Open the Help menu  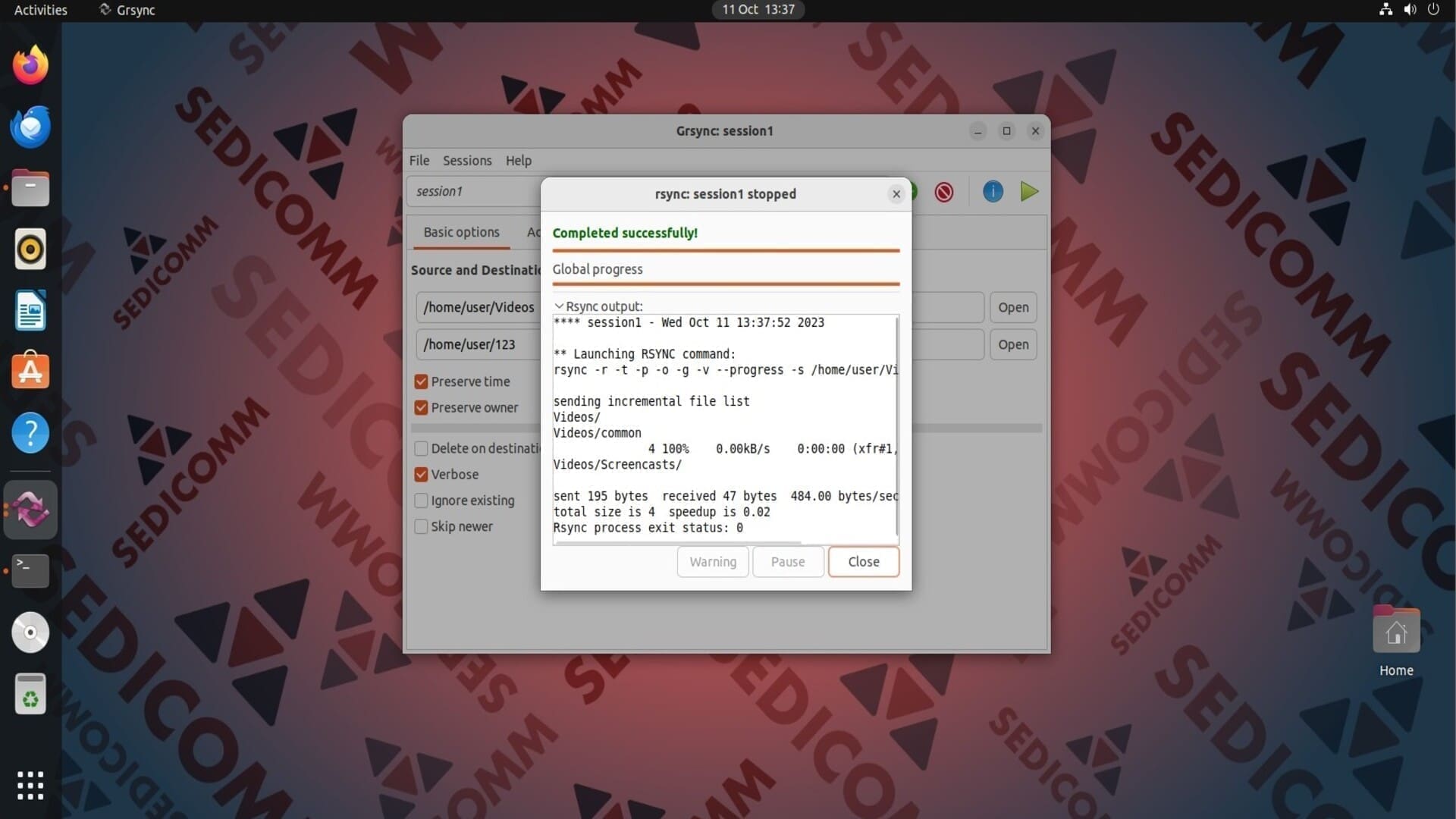coord(519,161)
